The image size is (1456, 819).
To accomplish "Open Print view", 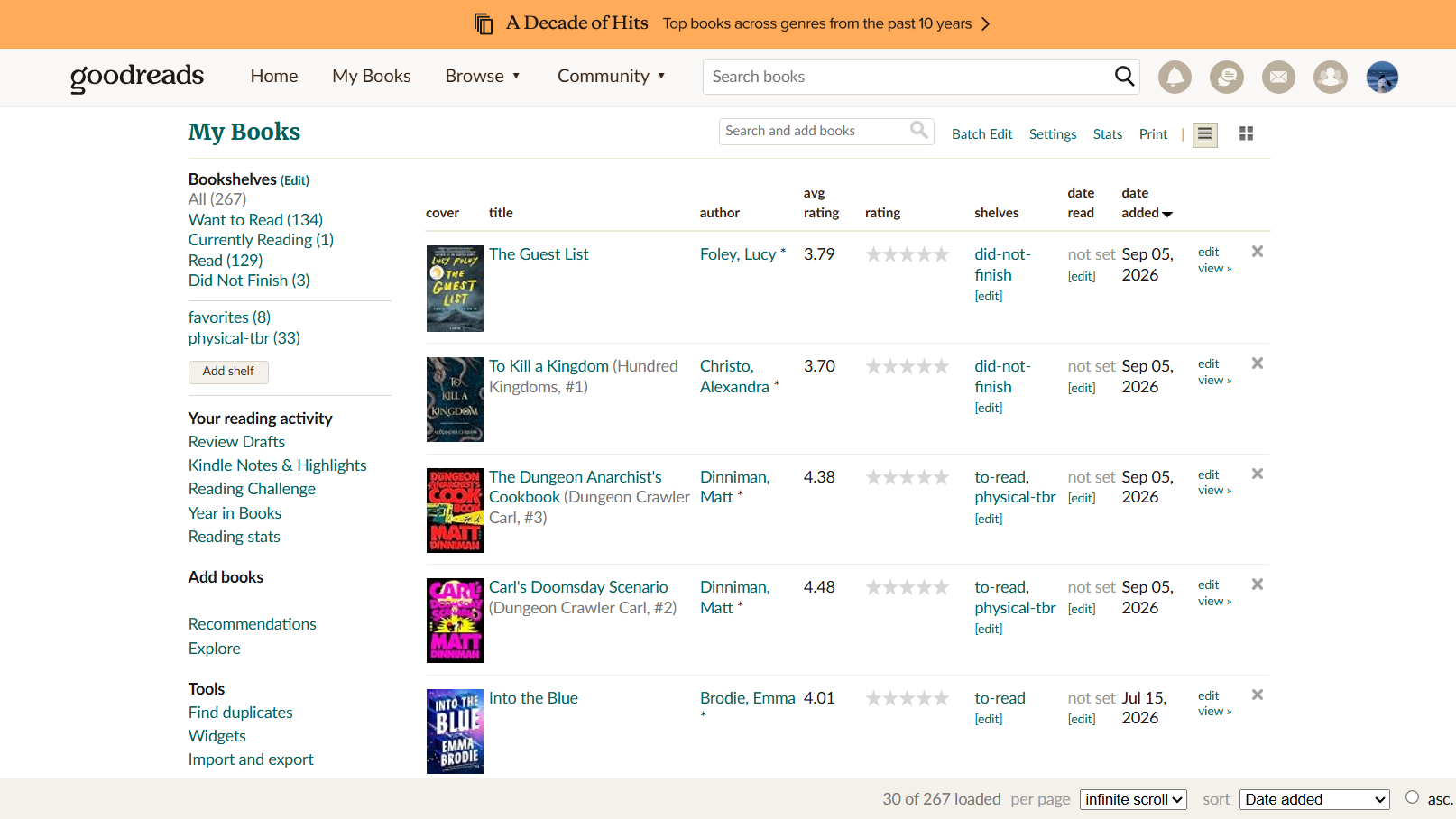I will tap(1153, 134).
